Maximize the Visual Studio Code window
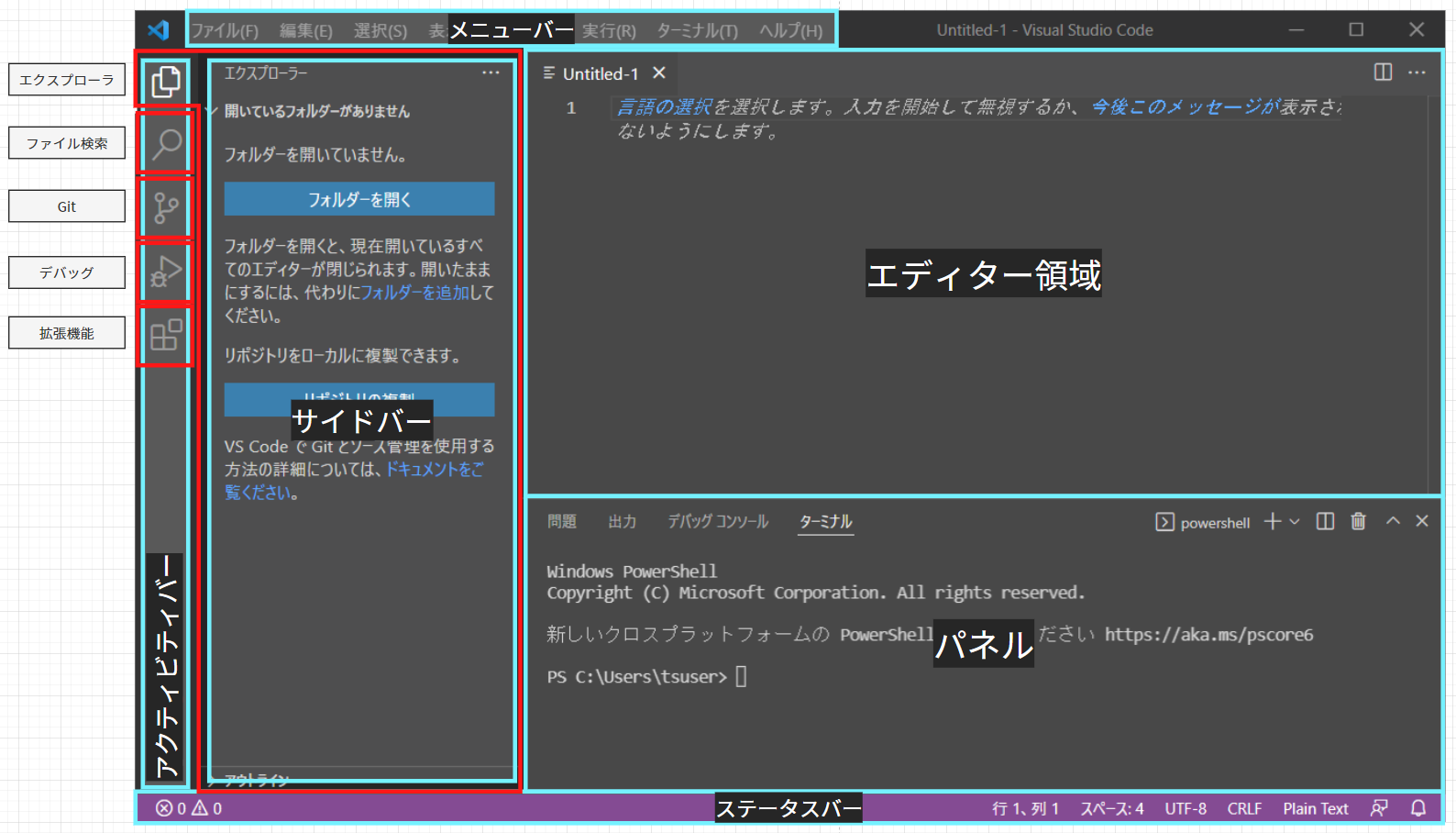The width and height of the screenshot is (1456, 833). (1356, 29)
